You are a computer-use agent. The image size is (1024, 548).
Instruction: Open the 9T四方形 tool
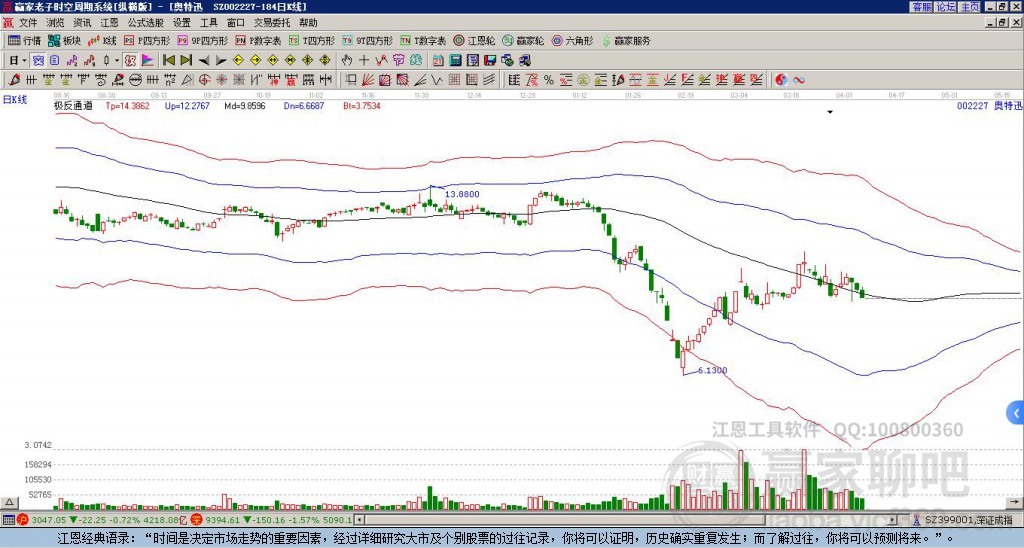[367, 40]
